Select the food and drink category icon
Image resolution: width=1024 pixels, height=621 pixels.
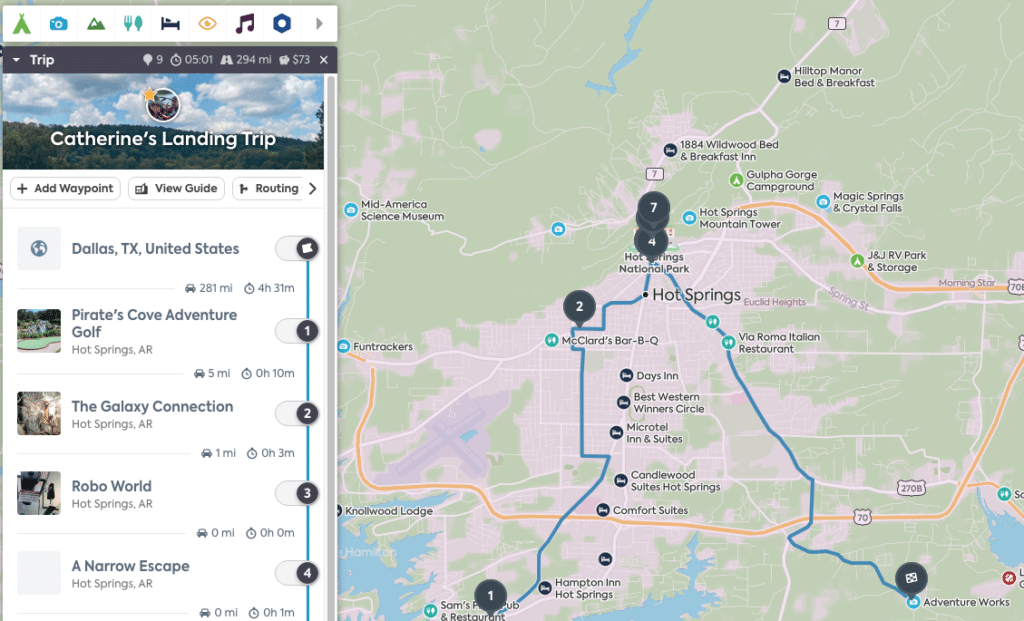tap(133, 24)
